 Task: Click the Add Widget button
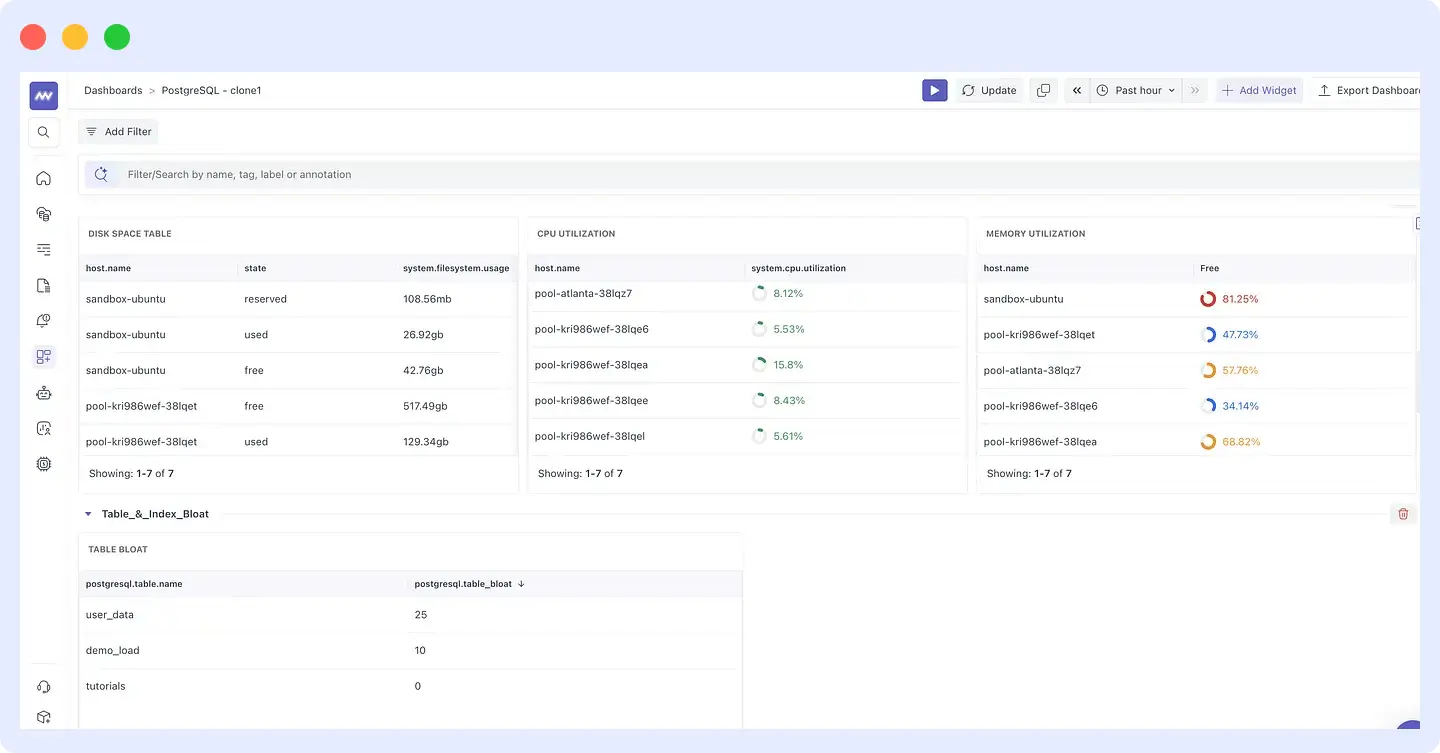(x=1259, y=90)
